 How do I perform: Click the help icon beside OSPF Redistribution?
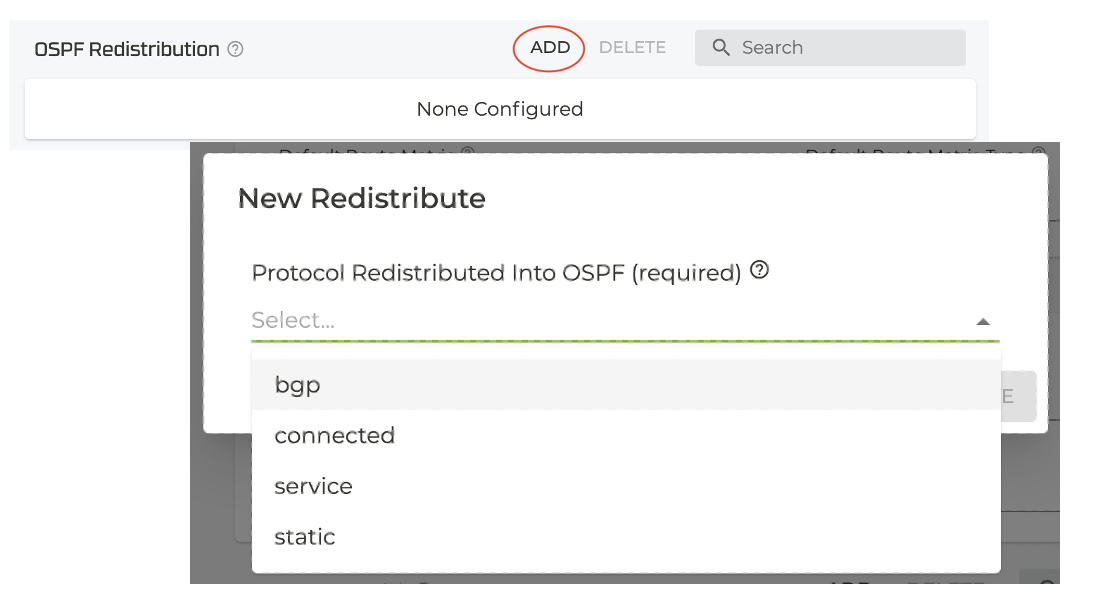point(236,49)
